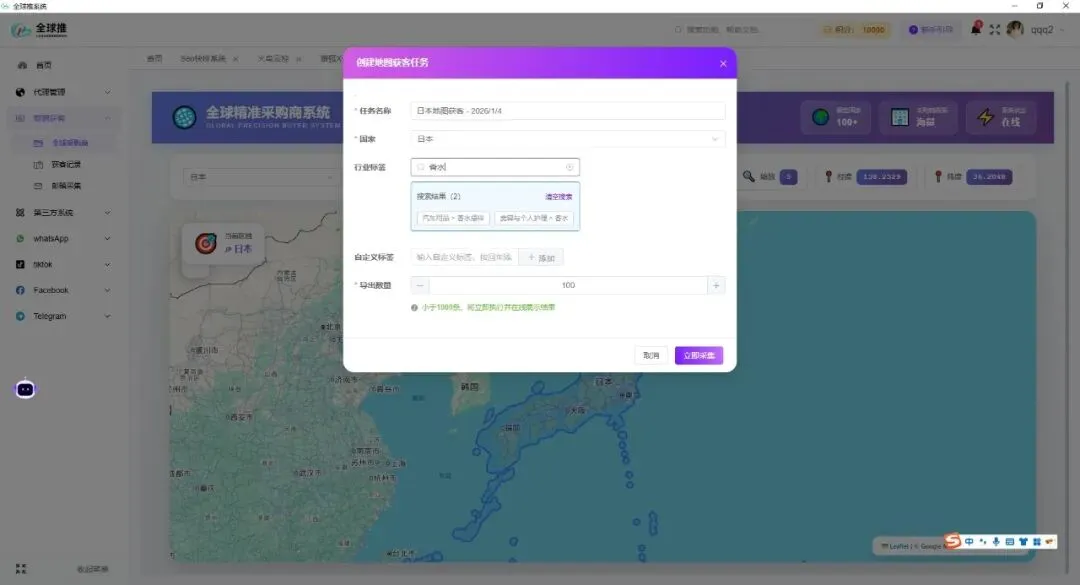Open the floating AI chatbot robot icon
Image resolution: width=1080 pixels, height=585 pixels.
point(24,388)
